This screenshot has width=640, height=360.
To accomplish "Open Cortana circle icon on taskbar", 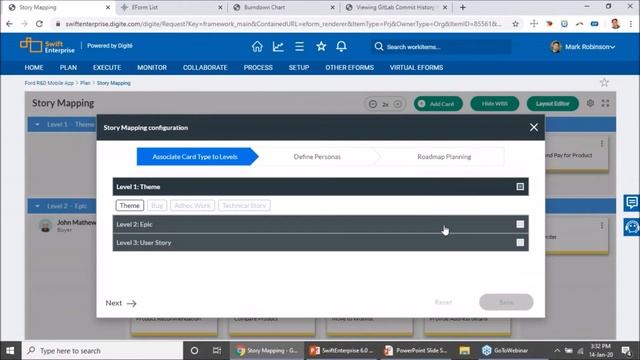I will click(x=194, y=351).
